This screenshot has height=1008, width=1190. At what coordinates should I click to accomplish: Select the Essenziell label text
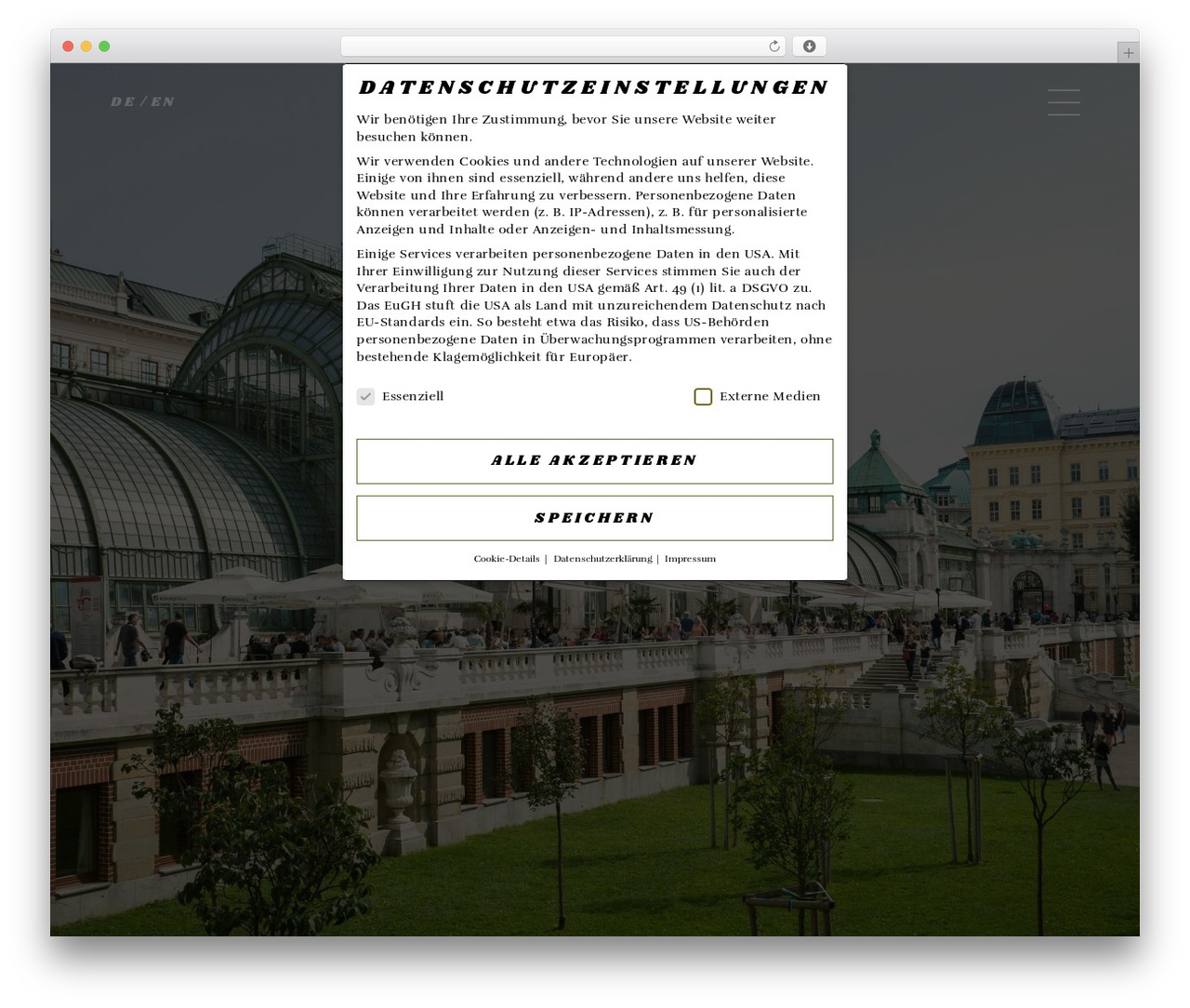(x=413, y=397)
